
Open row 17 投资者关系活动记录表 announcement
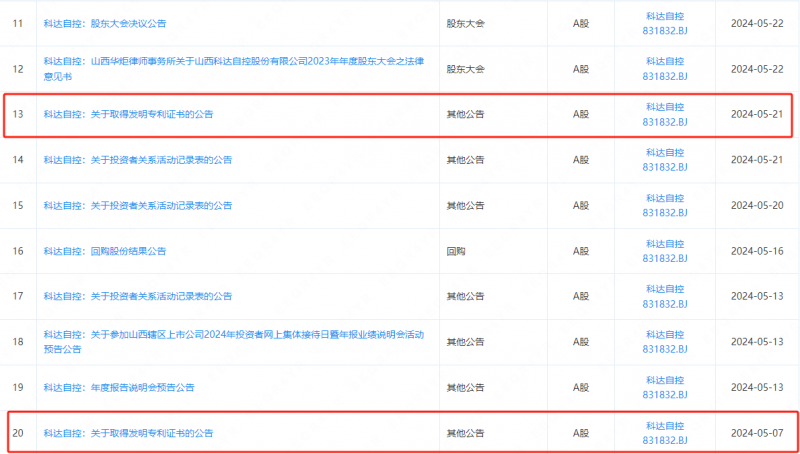(x=138, y=296)
